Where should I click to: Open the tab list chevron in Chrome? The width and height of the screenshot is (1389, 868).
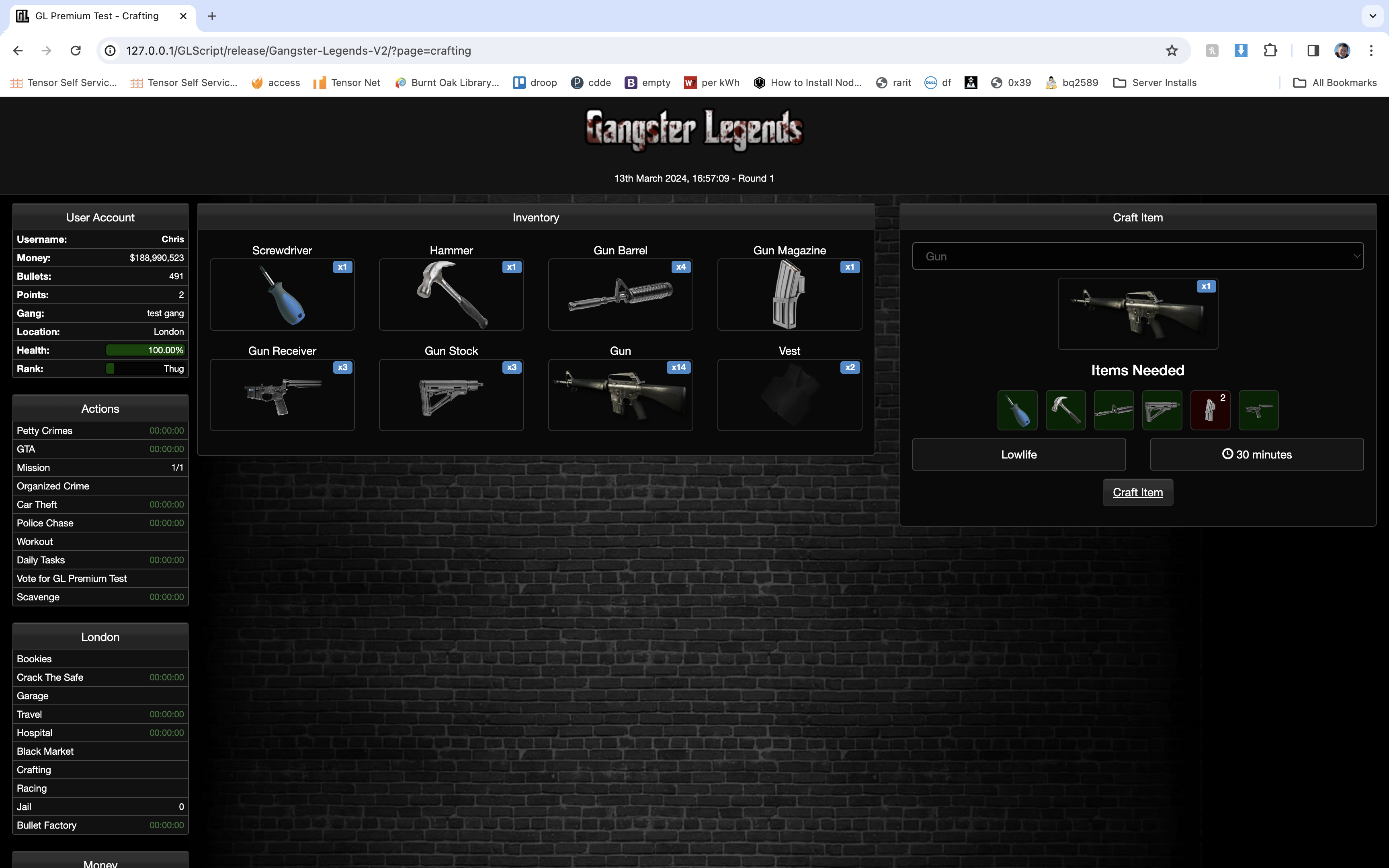1373,16
